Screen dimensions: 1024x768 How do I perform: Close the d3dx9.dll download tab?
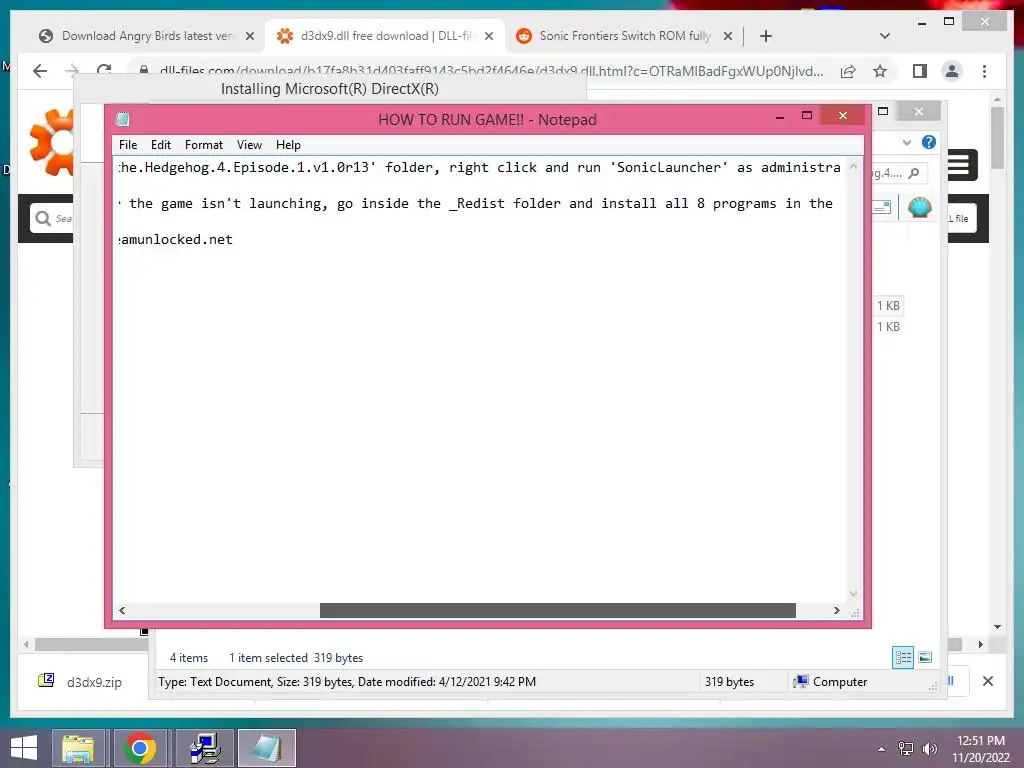coord(488,36)
